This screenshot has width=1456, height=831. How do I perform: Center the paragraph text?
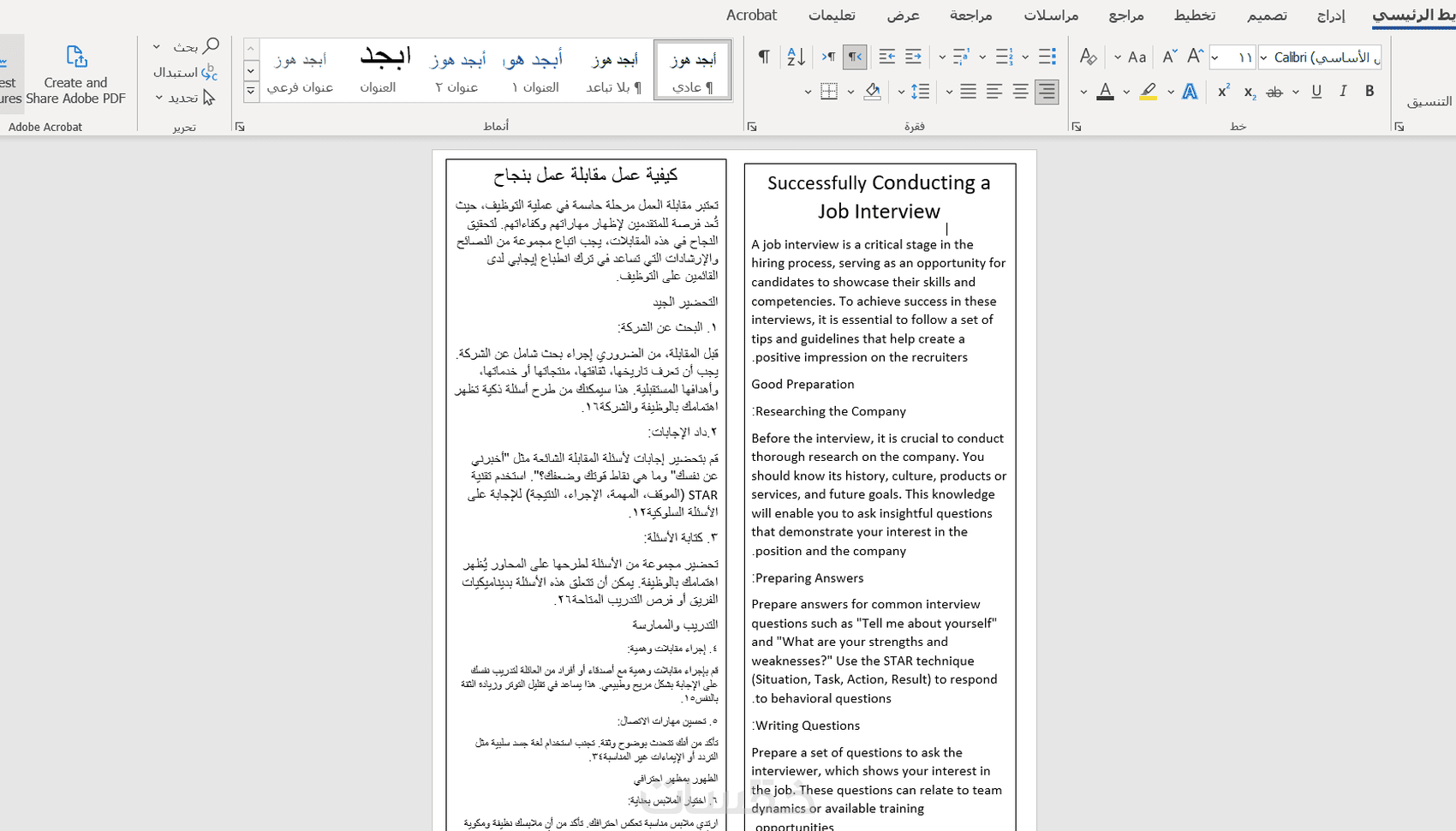coord(1020,92)
